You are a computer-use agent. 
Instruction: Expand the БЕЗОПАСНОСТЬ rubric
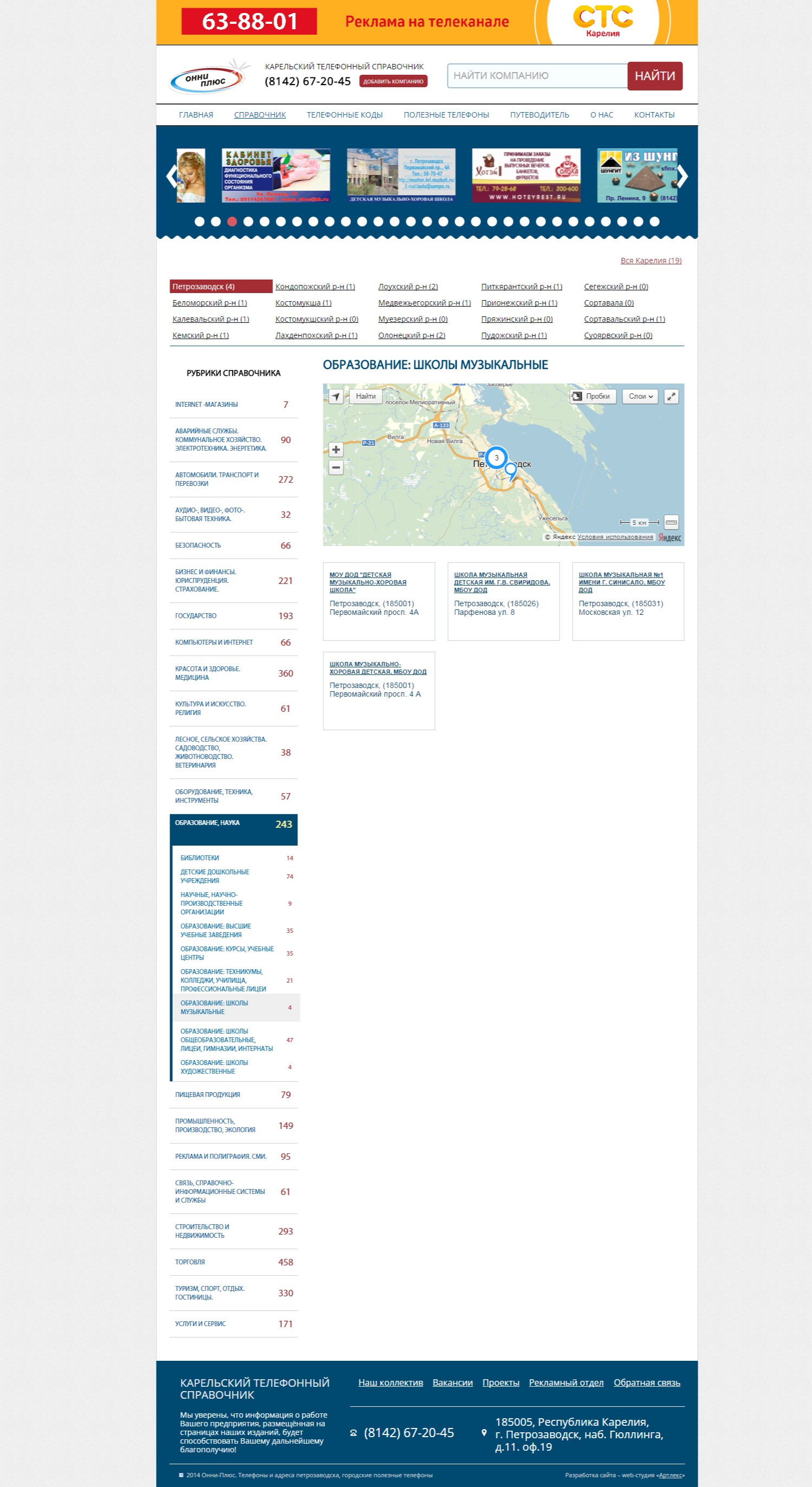point(233,546)
